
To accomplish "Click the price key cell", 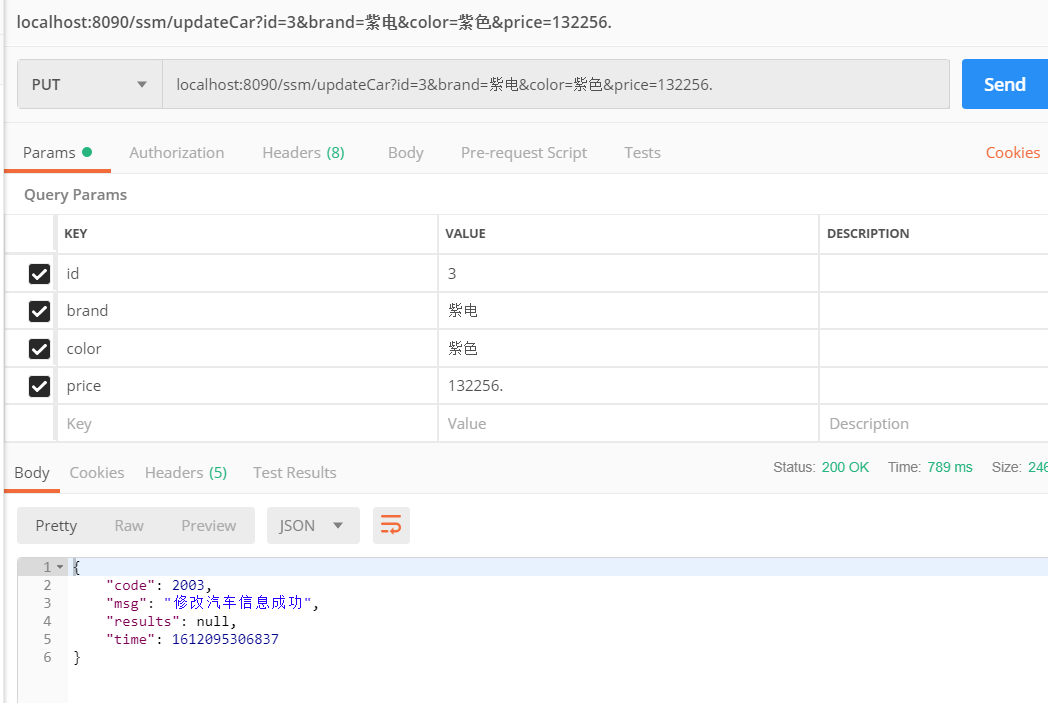I will tap(247, 386).
